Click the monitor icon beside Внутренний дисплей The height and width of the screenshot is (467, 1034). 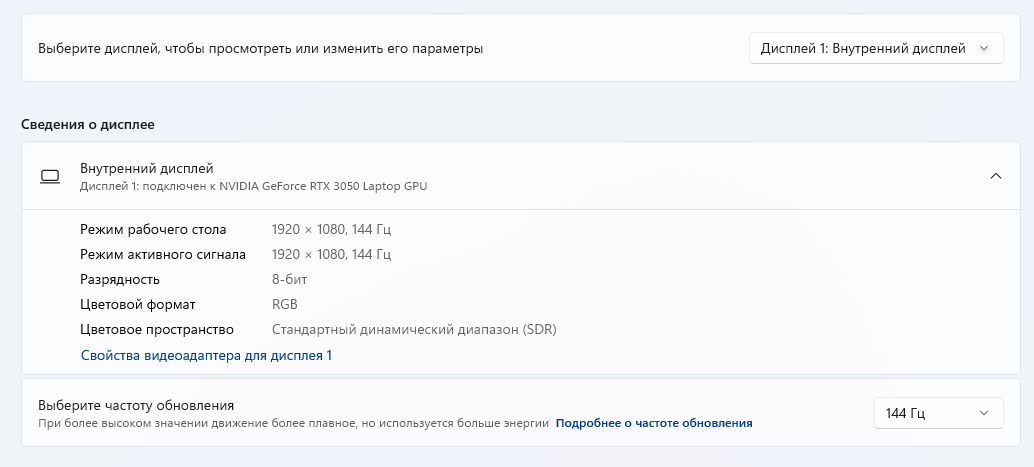click(x=49, y=177)
